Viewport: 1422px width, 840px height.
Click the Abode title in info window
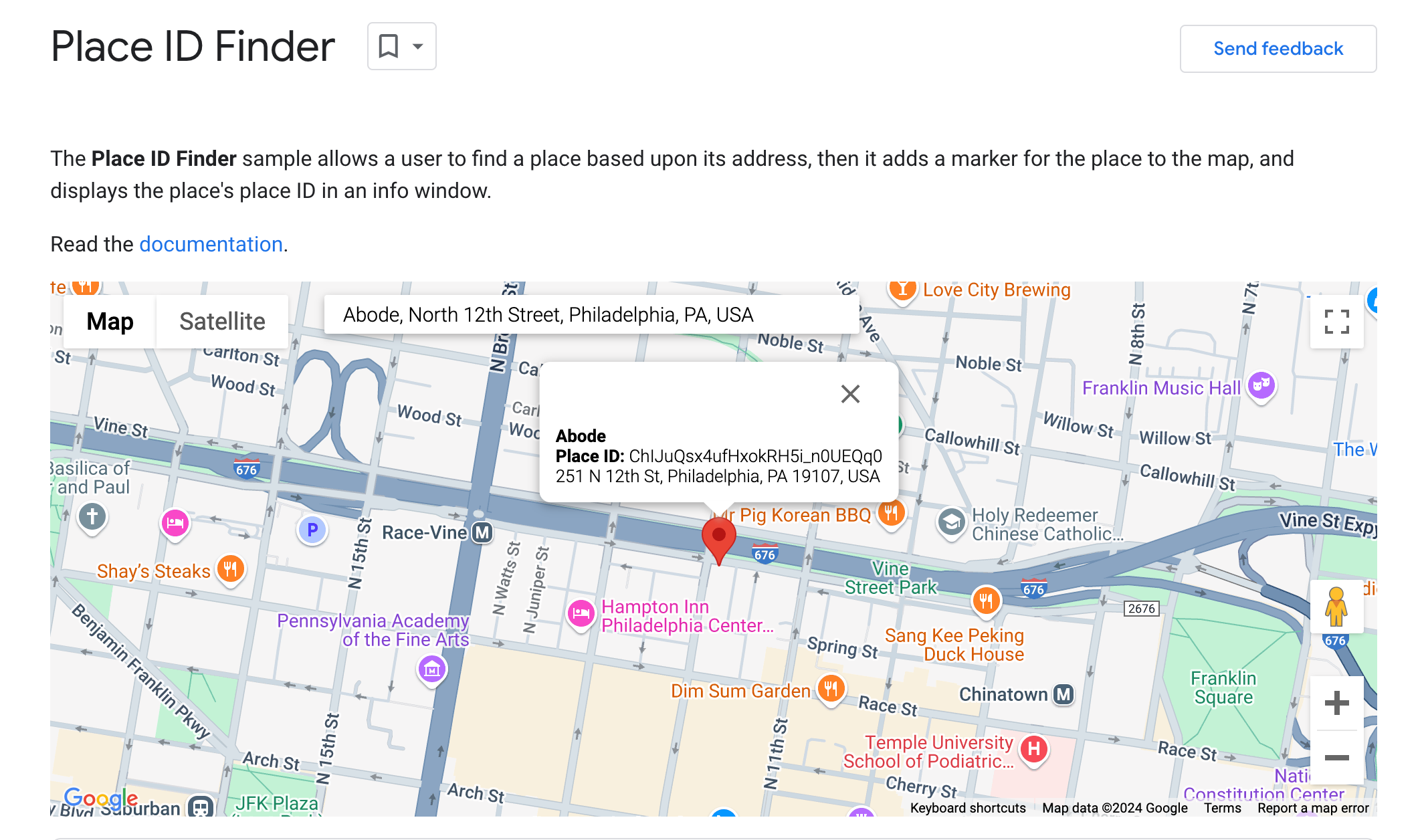tap(581, 436)
